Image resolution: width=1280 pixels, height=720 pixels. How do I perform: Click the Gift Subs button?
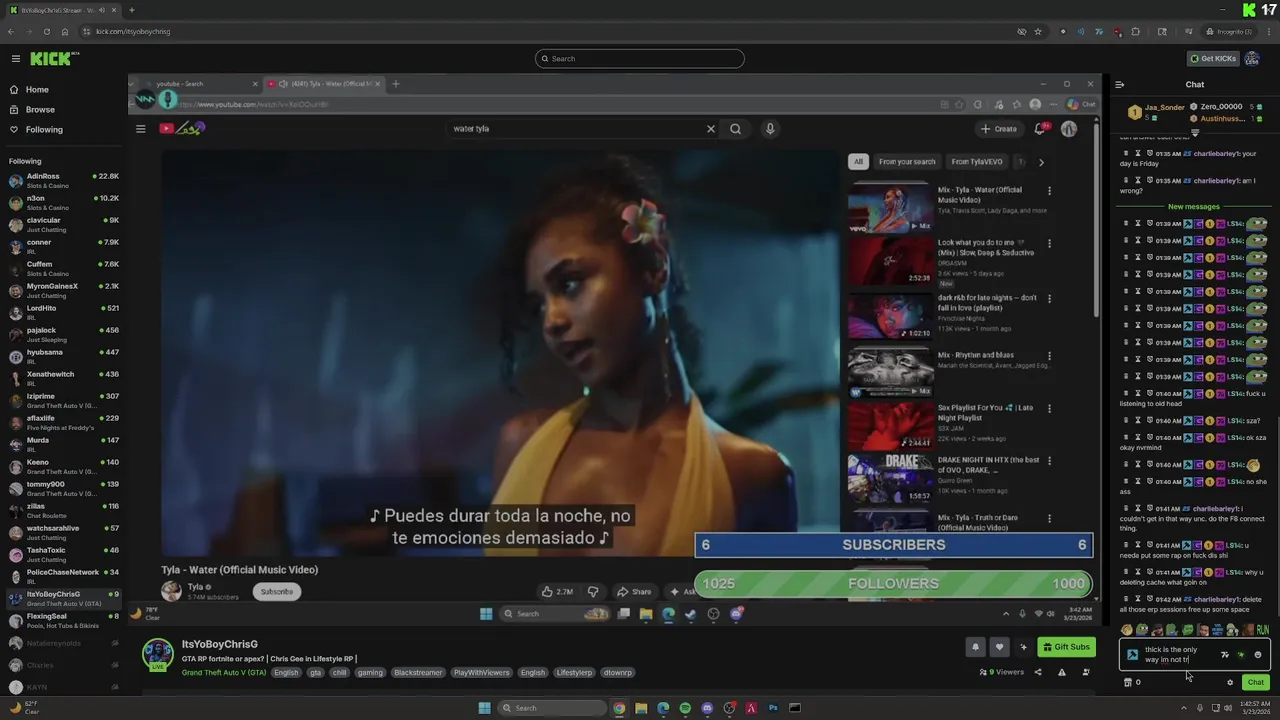[x=1067, y=647]
